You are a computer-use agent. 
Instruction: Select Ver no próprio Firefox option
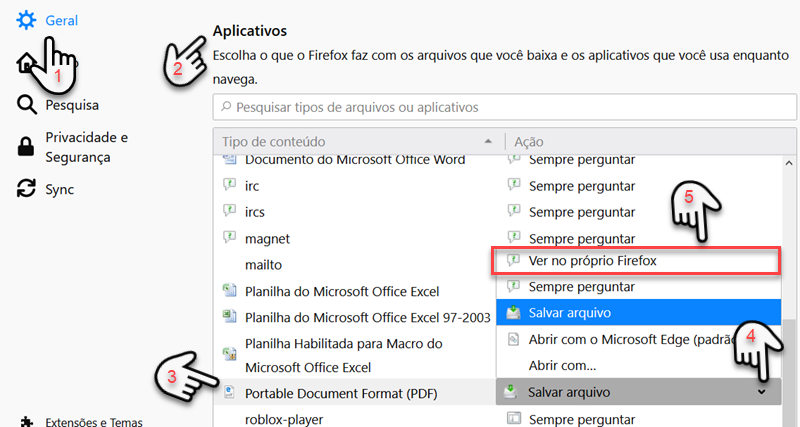tap(636, 261)
